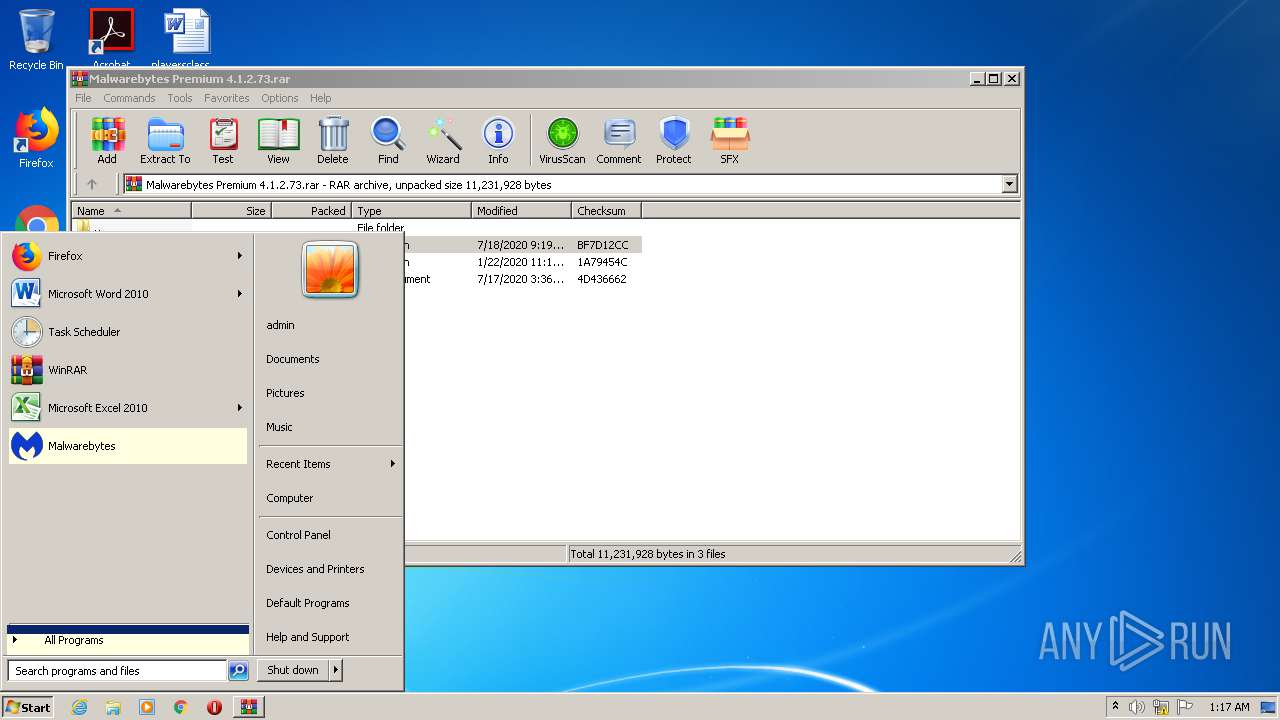Click the Extract To toolbar icon
The image size is (1280, 720).
point(165,141)
